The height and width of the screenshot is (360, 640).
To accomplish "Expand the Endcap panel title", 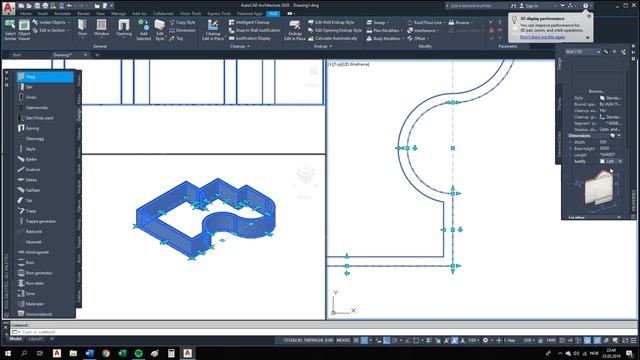I will (x=322, y=46).
